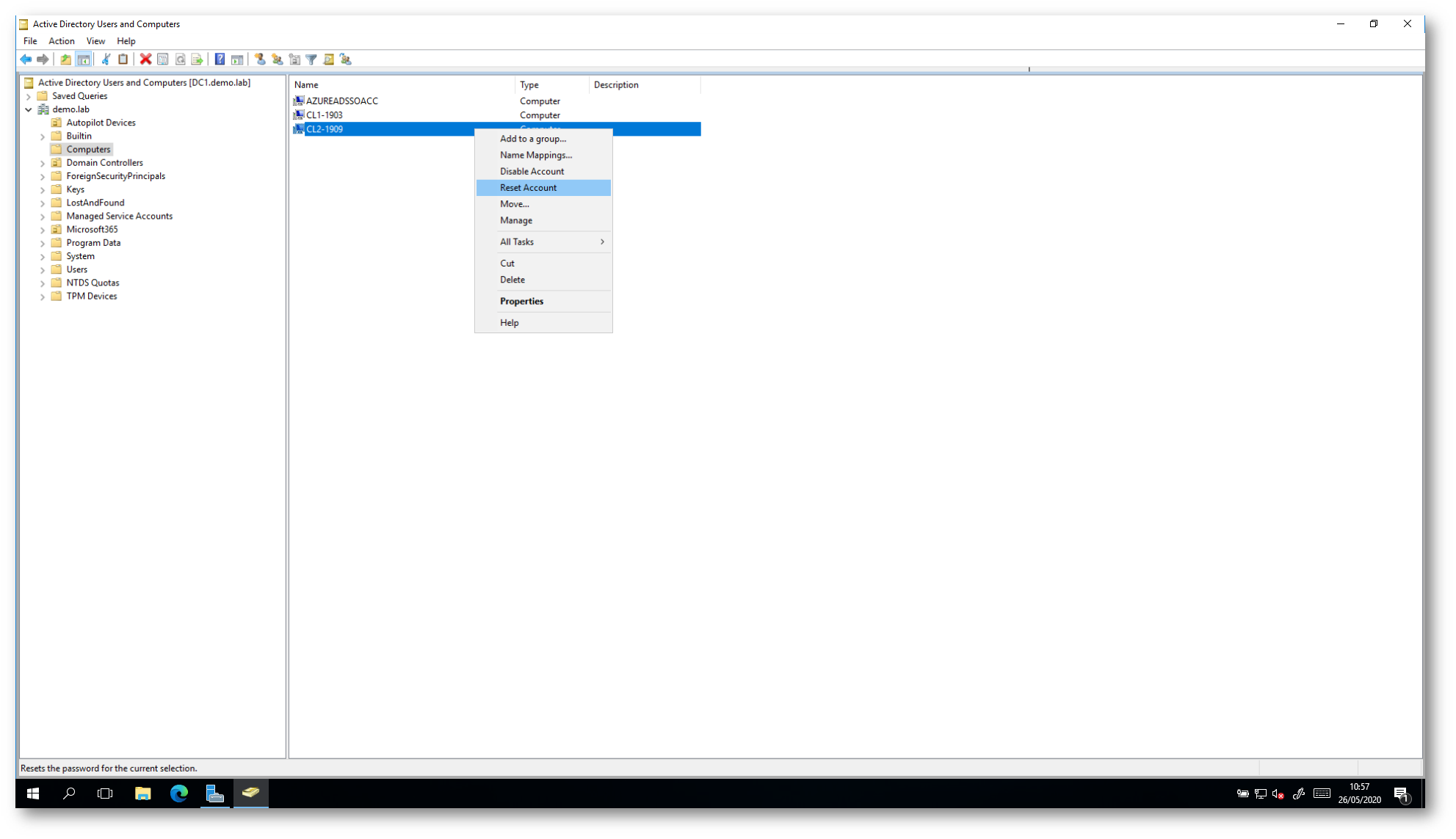Select Properties in the context menu

543,301
